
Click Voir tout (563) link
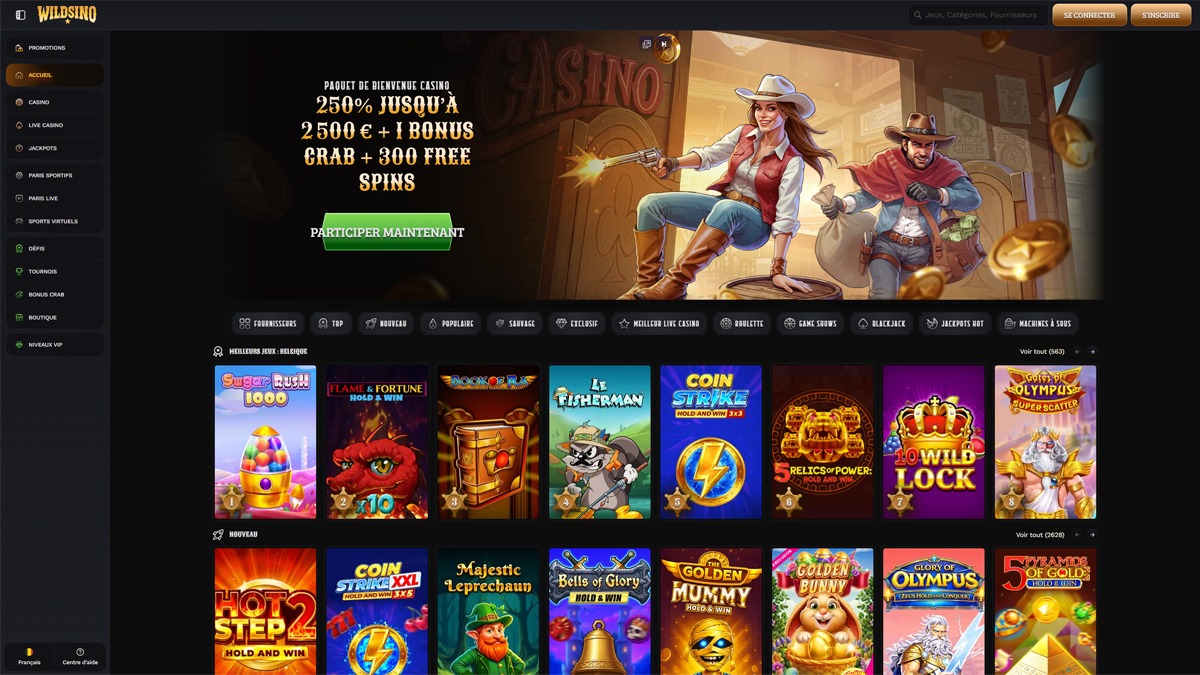(x=1042, y=352)
